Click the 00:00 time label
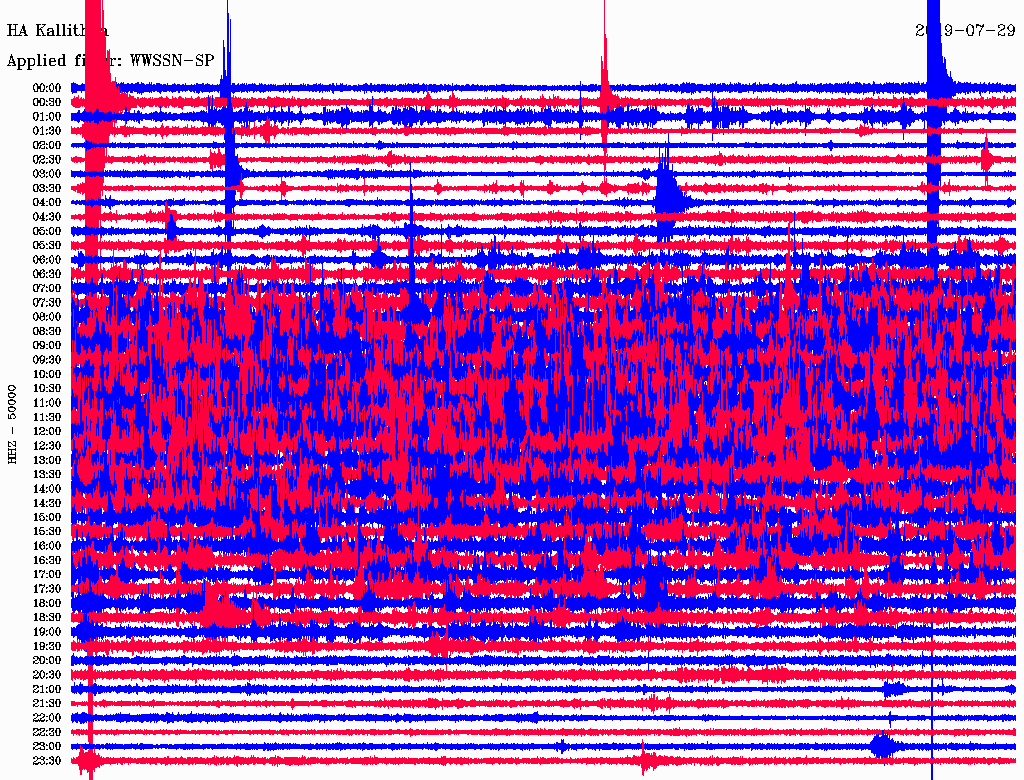Image resolution: width=1024 pixels, height=780 pixels. [x=47, y=88]
